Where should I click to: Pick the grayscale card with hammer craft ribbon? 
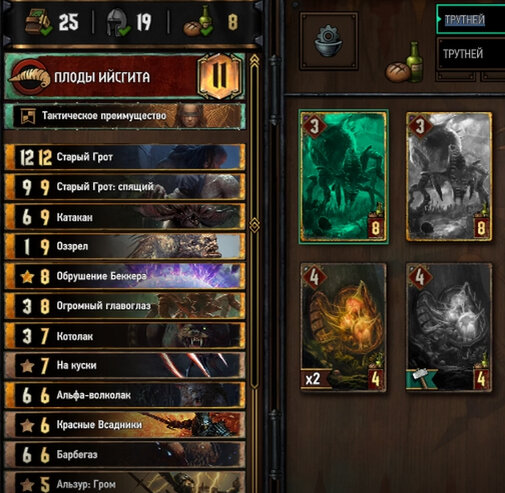449,327
